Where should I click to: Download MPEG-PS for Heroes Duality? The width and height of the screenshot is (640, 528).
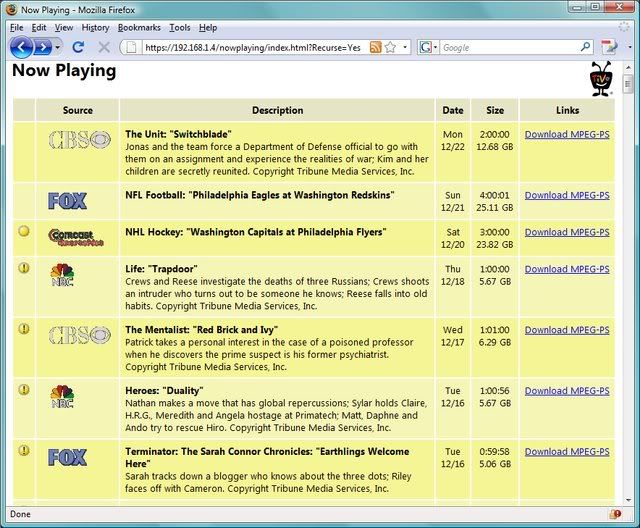[x=567, y=391]
